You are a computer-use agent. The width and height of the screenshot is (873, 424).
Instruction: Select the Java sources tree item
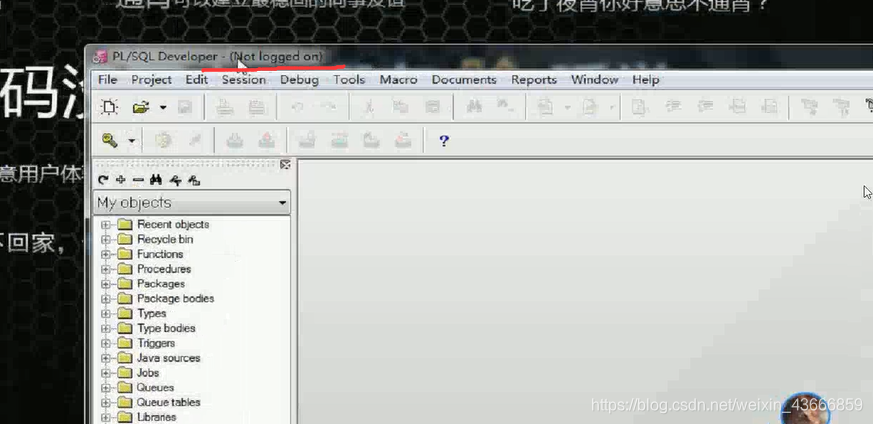(x=168, y=358)
